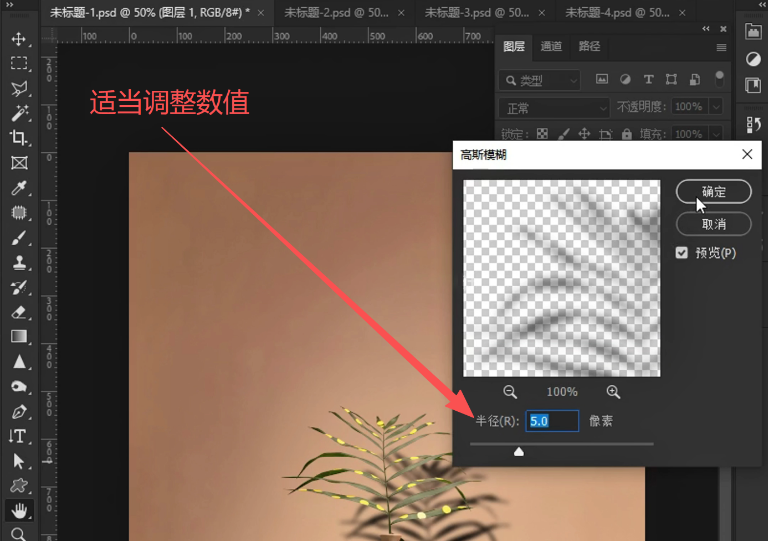Select the Brush tool

pyautogui.click(x=19, y=237)
